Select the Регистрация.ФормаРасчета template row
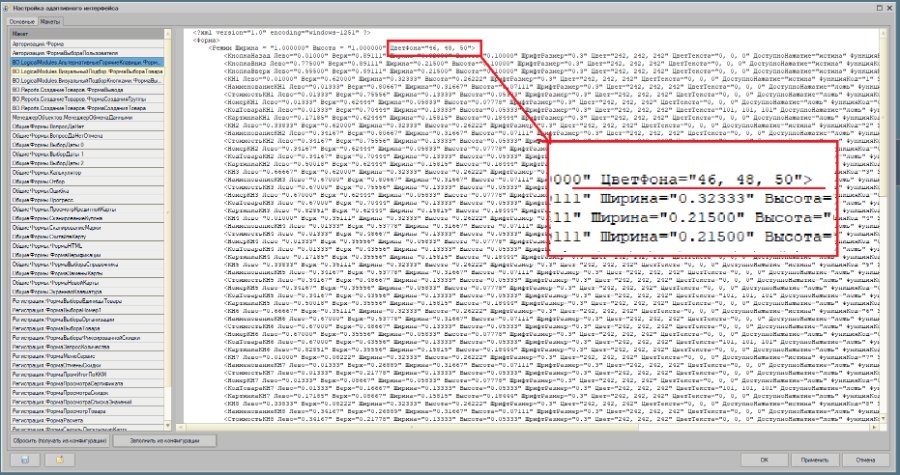 (x=87, y=421)
